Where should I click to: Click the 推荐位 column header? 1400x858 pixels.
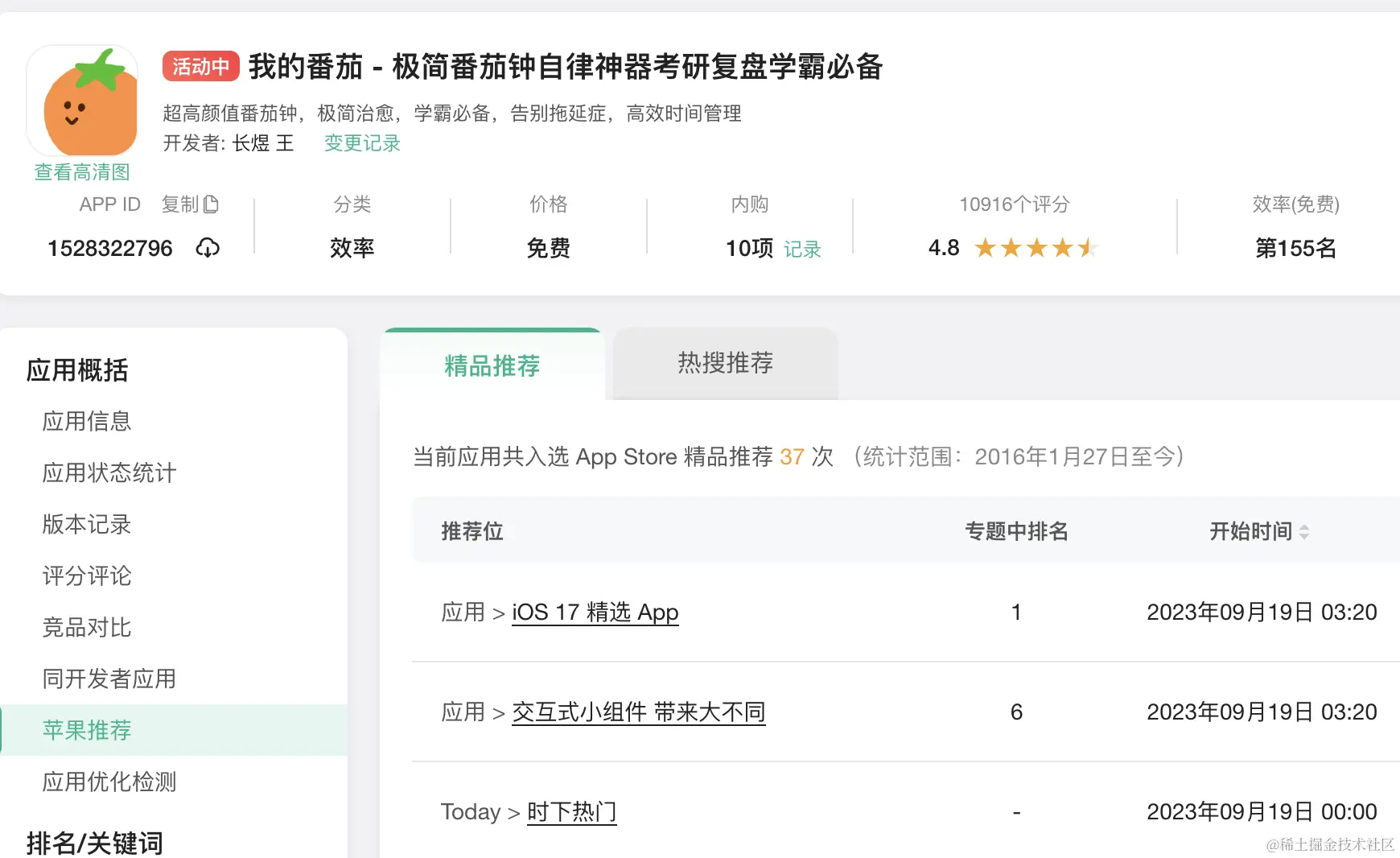pos(472,531)
